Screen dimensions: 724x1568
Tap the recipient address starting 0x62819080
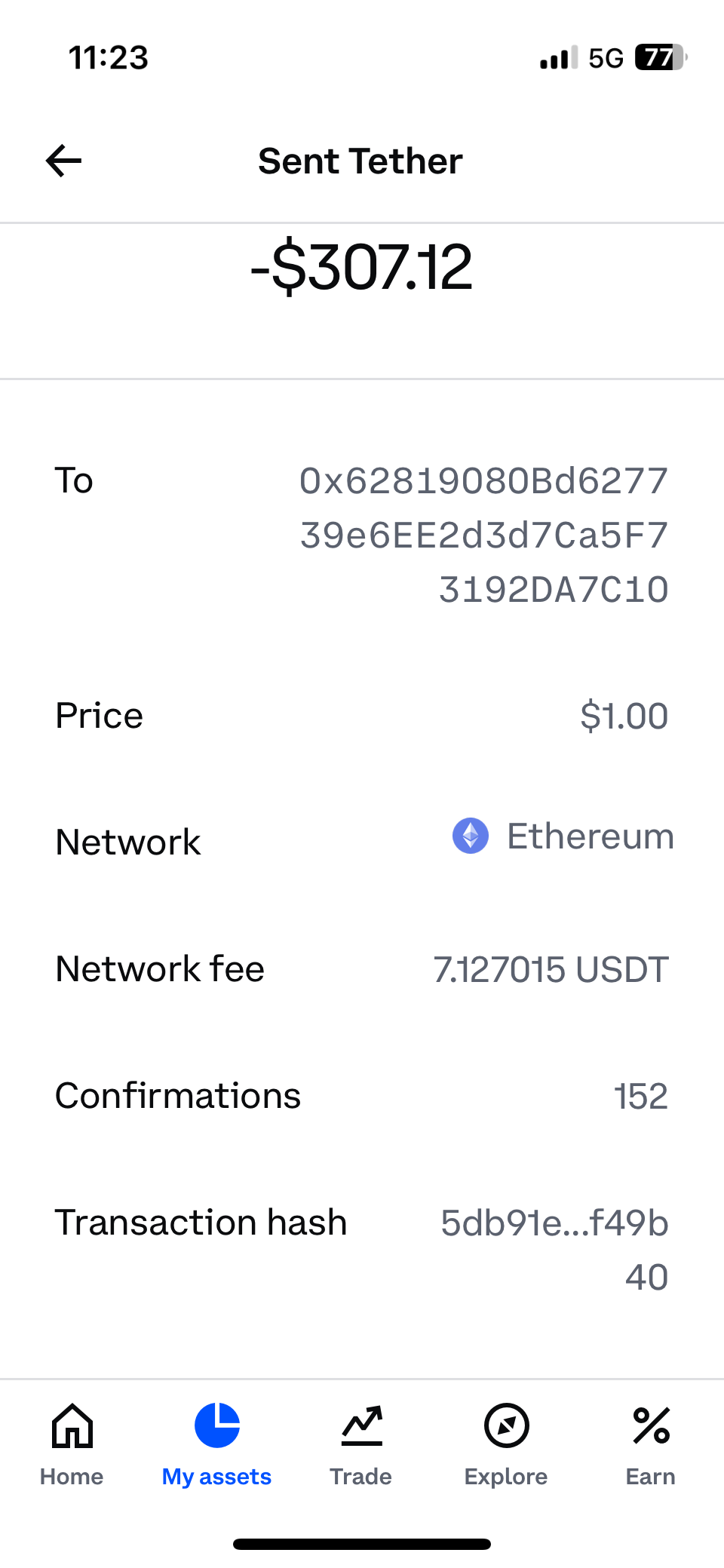point(484,535)
